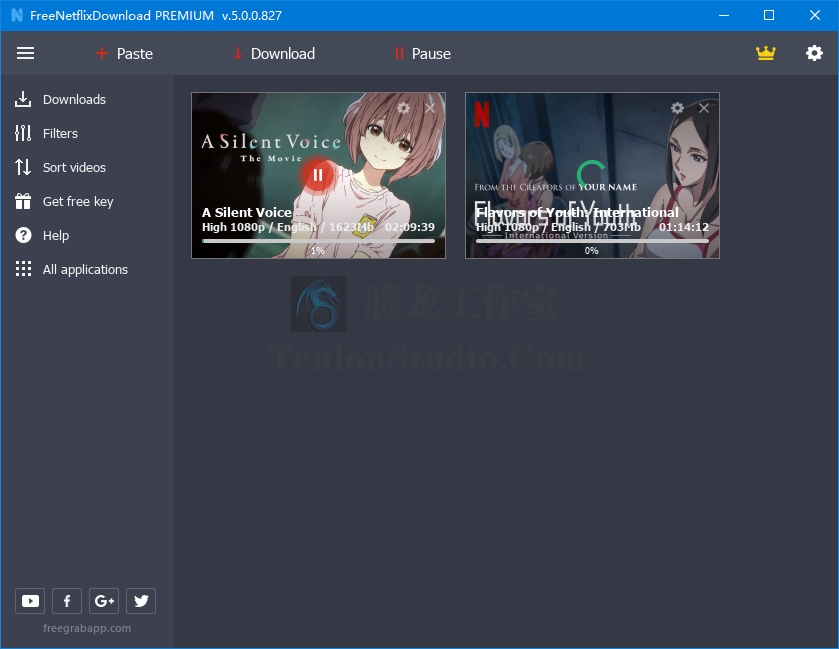The image size is (839, 649).
Task: Select Get free key
Action: (78, 202)
